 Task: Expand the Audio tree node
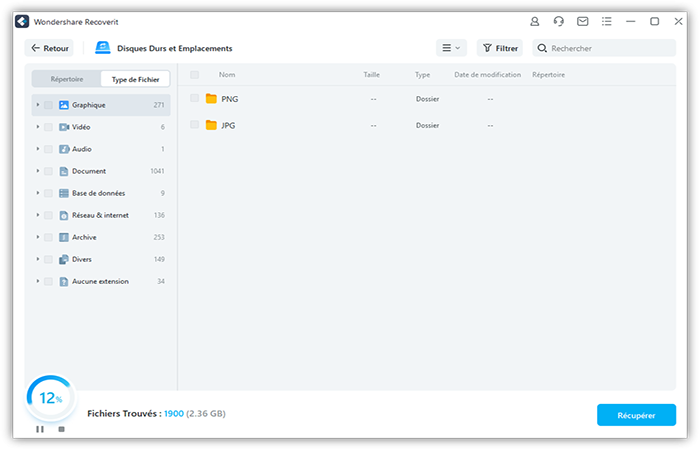[38, 149]
